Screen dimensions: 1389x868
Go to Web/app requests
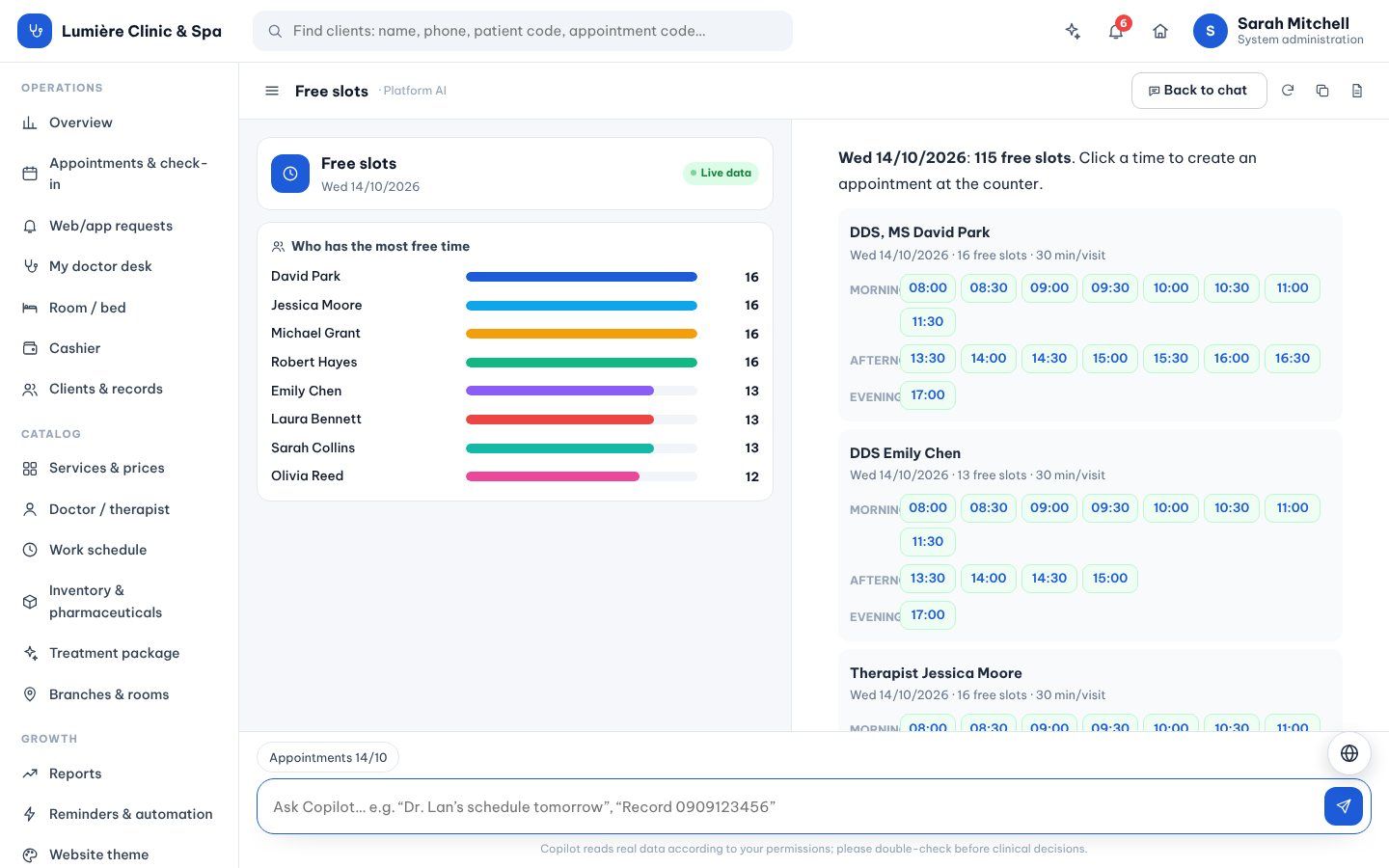120,226
